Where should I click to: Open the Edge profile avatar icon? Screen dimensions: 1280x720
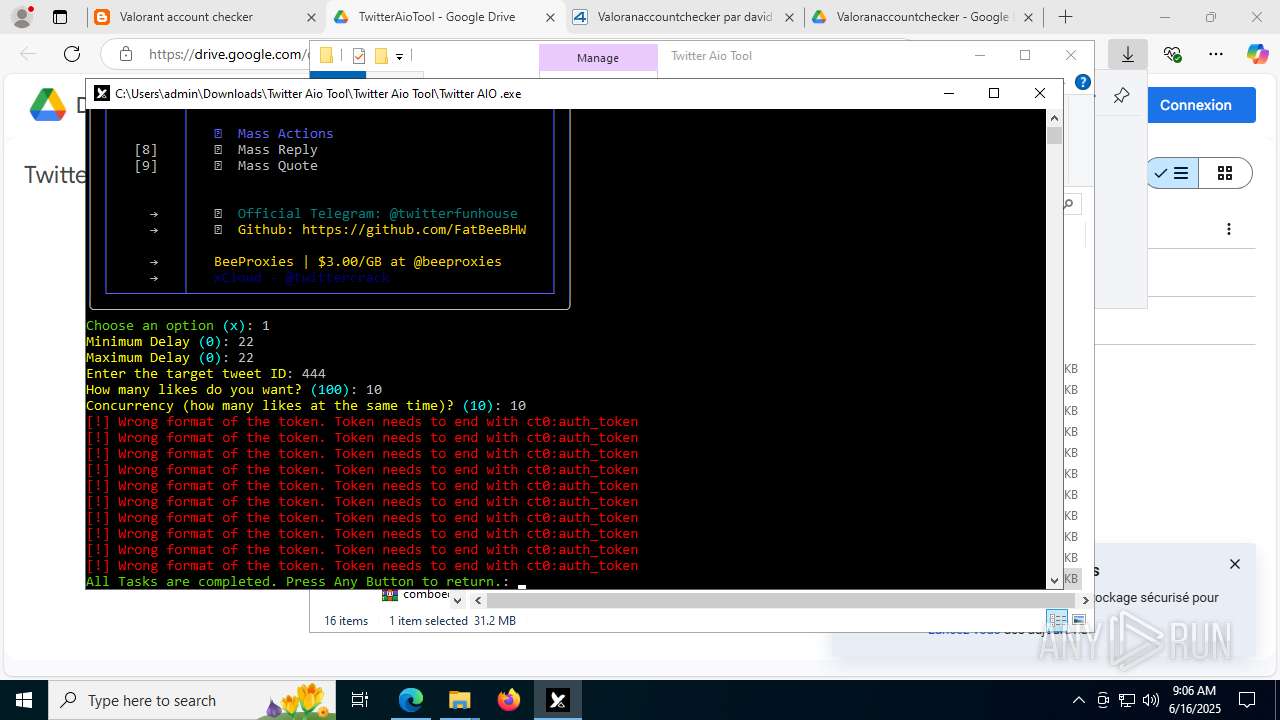pos(22,17)
